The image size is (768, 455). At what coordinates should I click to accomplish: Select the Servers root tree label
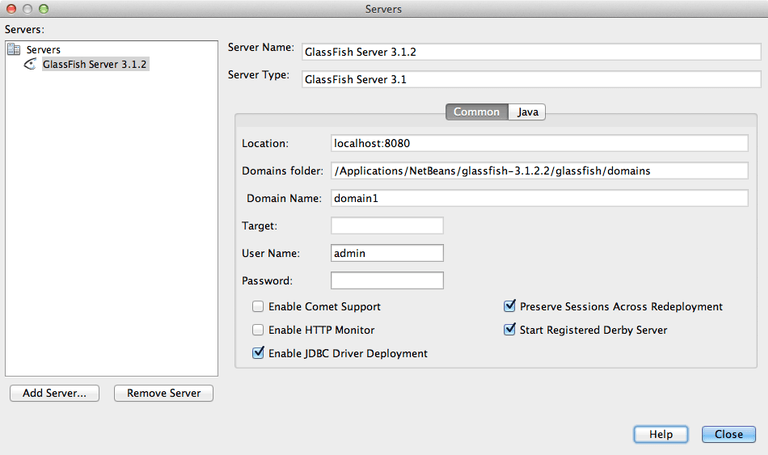43,49
